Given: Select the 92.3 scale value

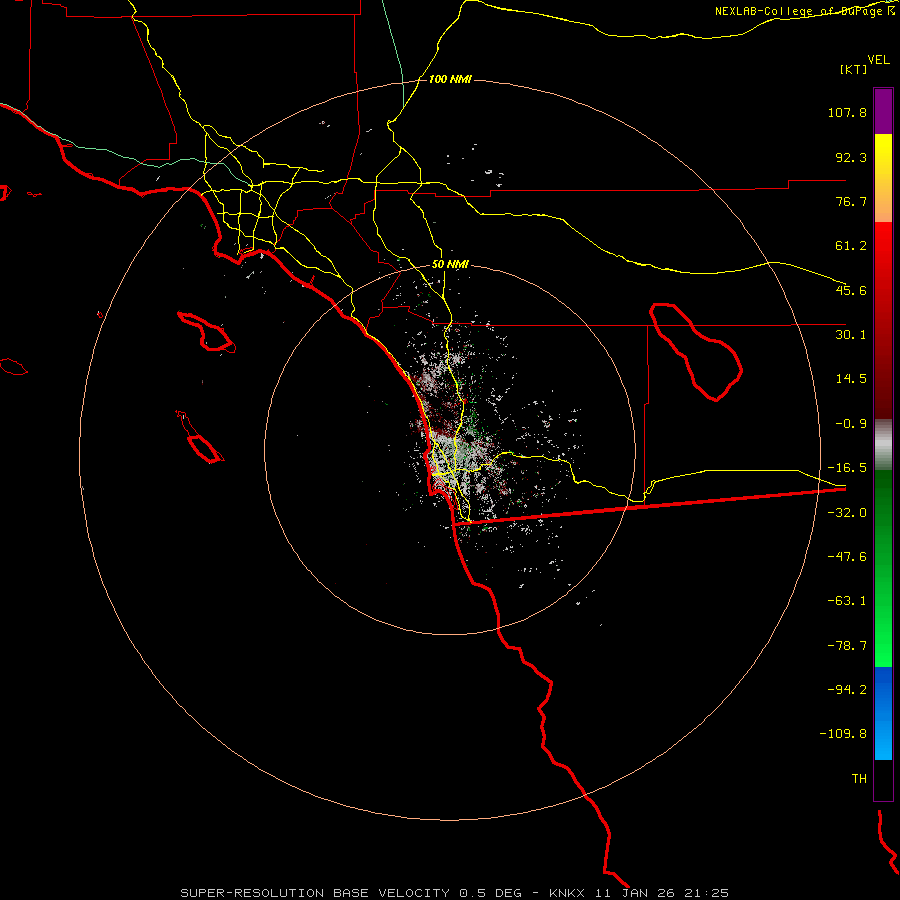Looking at the screenshot, I should coord(851,157).
